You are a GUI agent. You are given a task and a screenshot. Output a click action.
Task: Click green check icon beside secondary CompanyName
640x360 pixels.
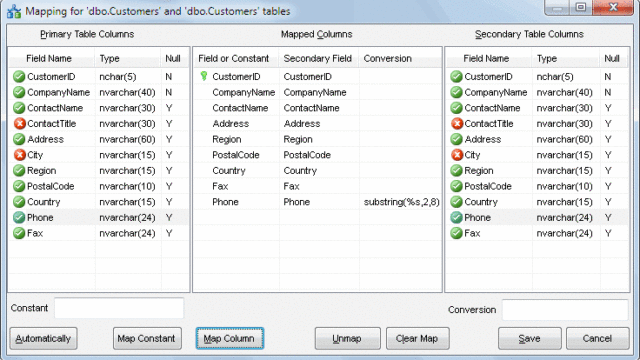[x=456, y=92]
